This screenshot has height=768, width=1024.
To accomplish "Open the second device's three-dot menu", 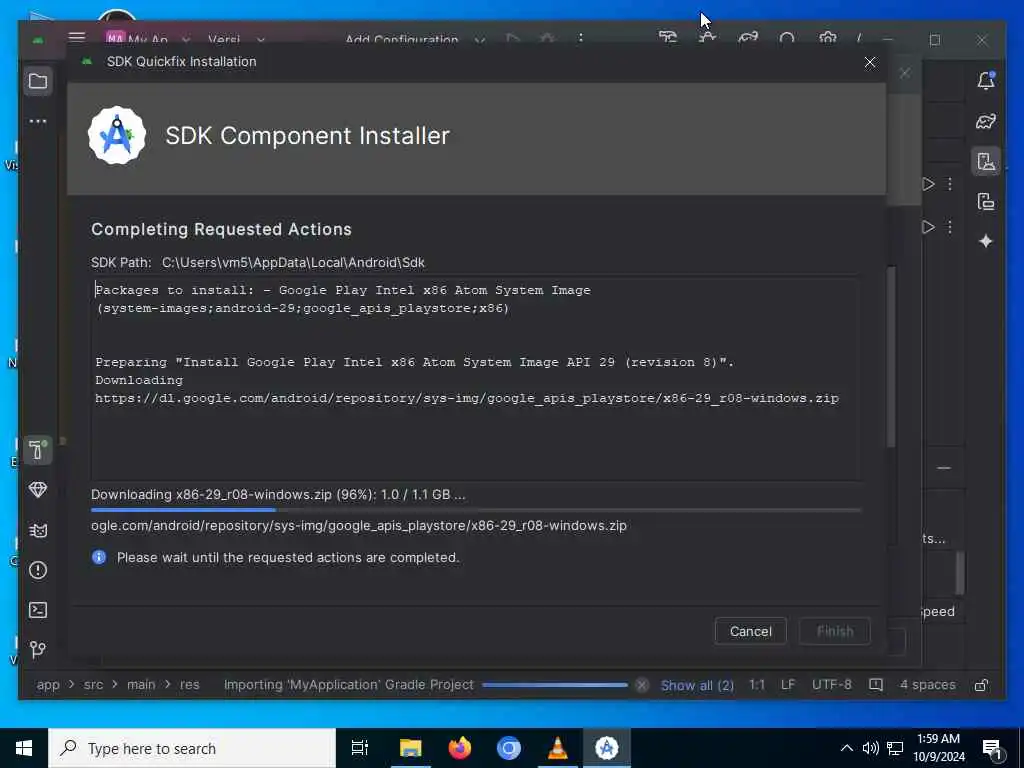I will 950,227.
